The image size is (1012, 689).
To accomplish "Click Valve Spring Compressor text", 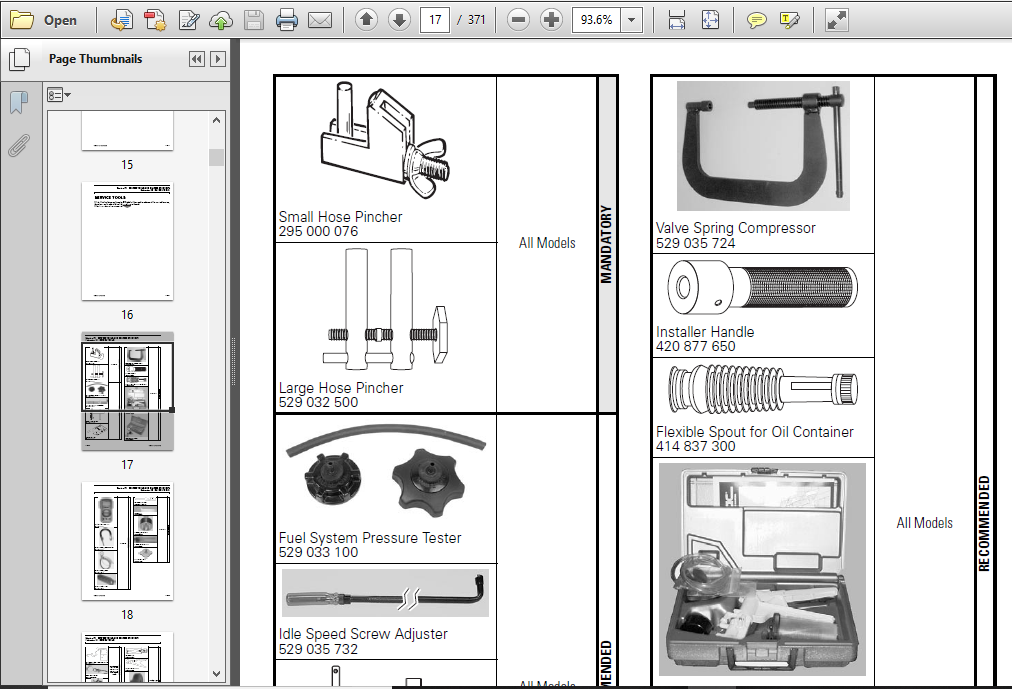I will click(736, 228).
